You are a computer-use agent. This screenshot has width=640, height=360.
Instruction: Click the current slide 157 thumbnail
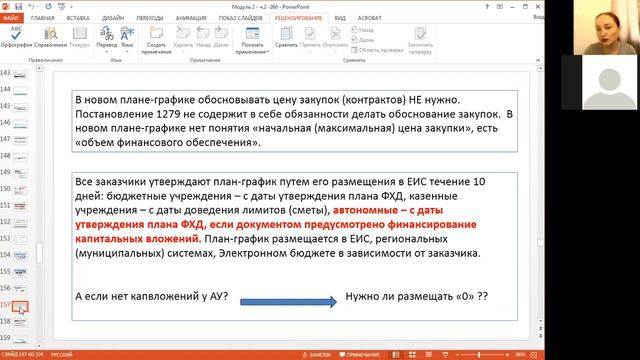tap(20, 306)
